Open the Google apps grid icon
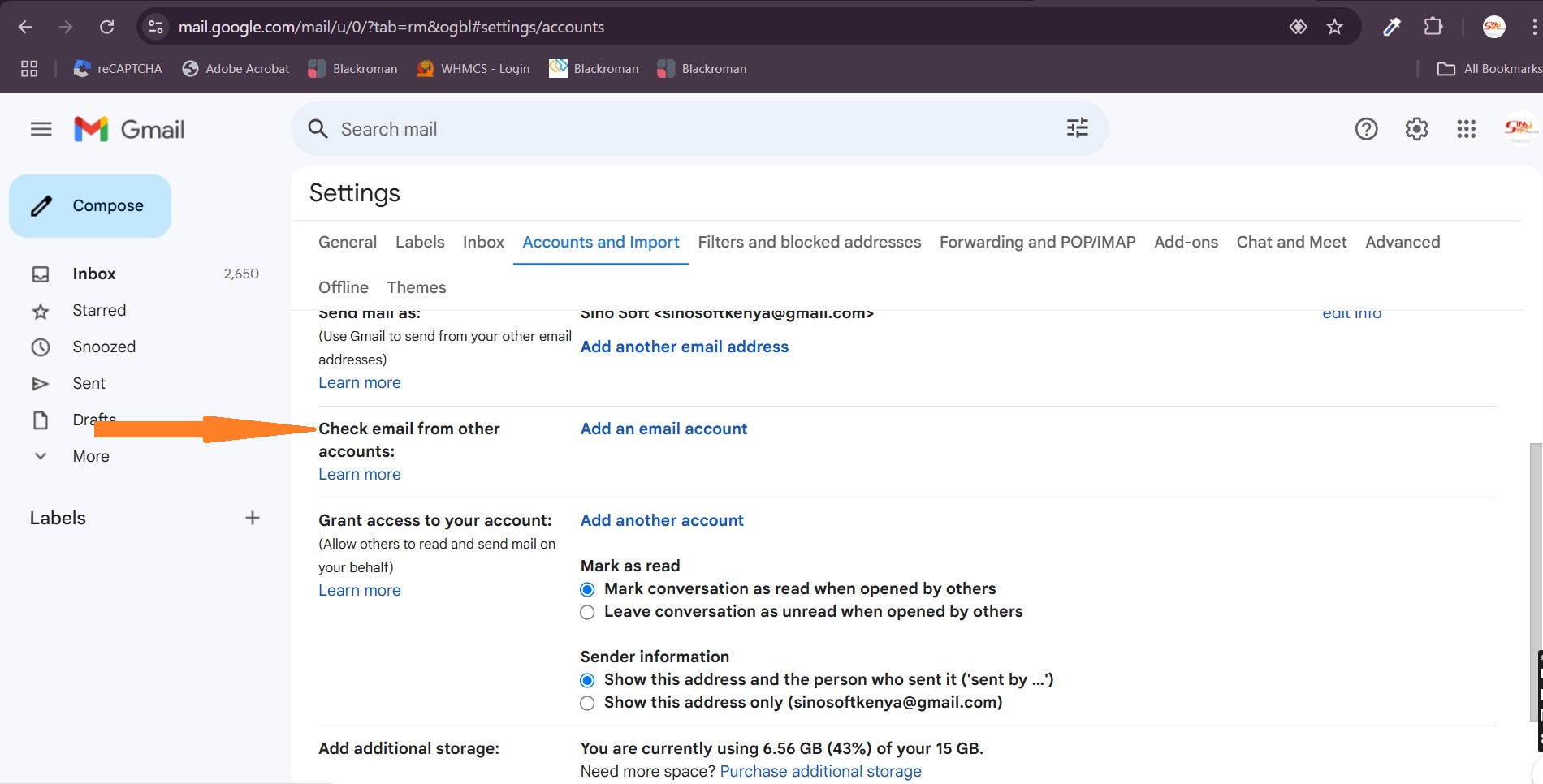Image resolution: width=1543 pixels, height=784 pixels. point(1466,128)
